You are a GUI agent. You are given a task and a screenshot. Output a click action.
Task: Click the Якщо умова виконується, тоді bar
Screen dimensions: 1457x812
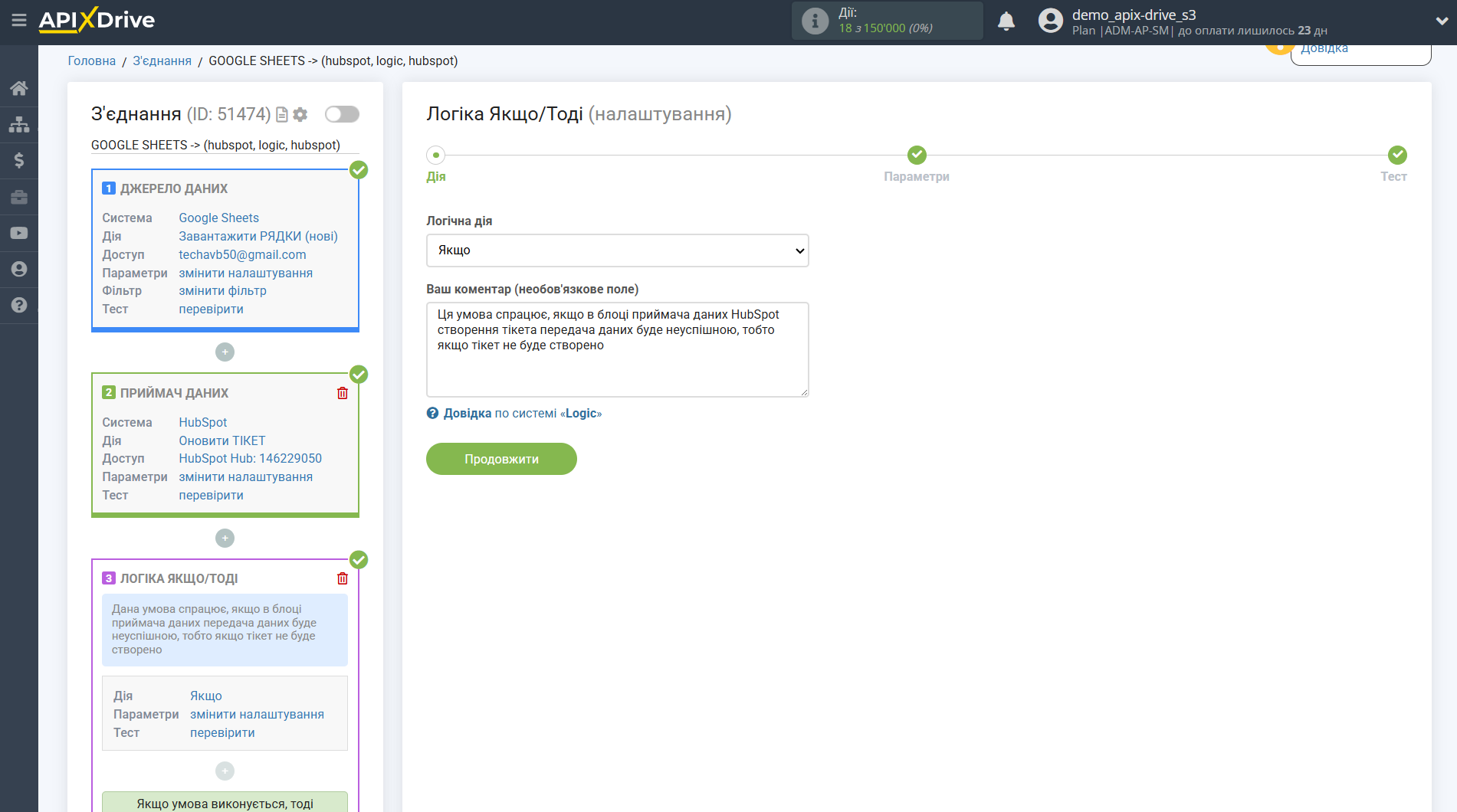click(225, 802)
